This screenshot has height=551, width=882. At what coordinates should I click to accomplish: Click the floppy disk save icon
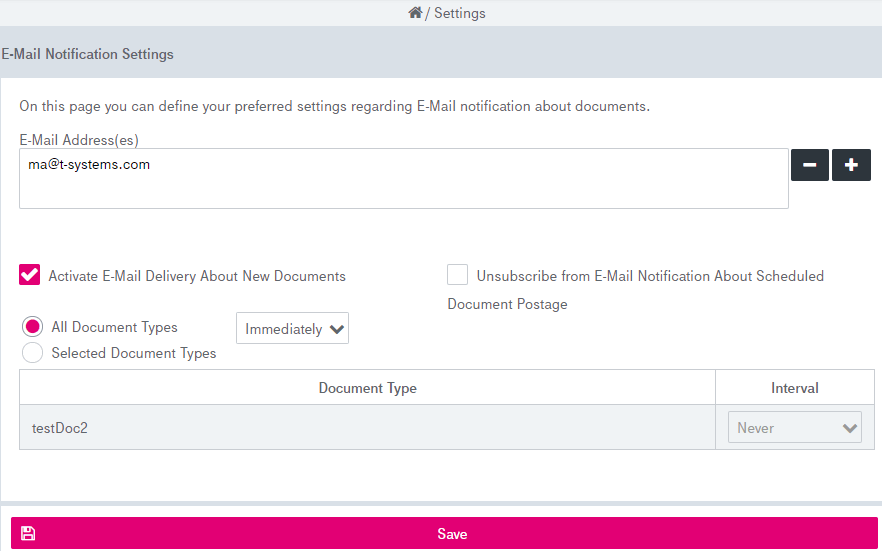pyautogui.click(x=28, y=533)
